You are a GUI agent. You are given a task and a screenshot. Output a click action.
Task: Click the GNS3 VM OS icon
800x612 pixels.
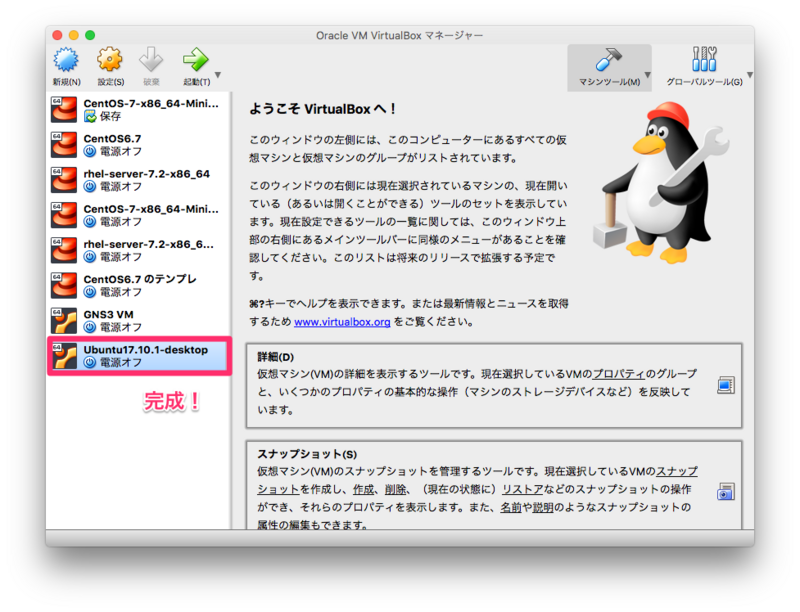[64, 321]
